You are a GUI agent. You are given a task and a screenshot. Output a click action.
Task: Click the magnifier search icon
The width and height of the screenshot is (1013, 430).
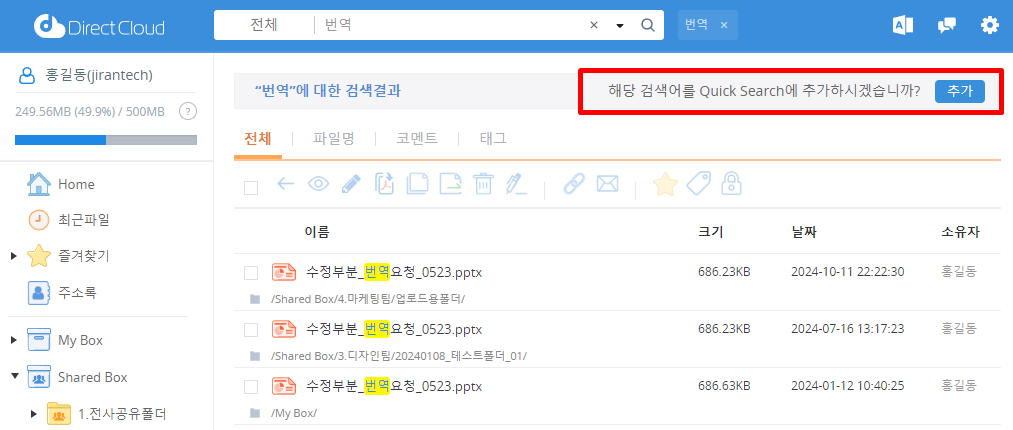(x=647, y=25)
